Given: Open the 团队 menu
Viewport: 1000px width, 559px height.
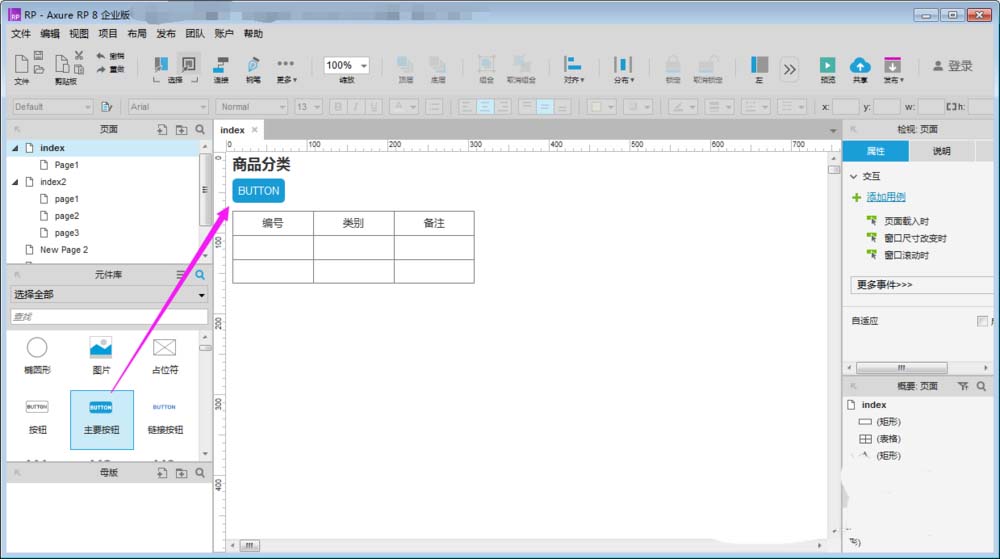Looking at the screenshot, I should click(195, 33).
